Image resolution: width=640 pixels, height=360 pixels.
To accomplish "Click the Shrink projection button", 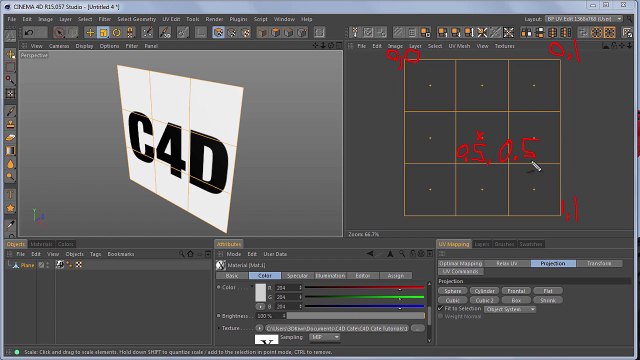I will click(548, 300).
